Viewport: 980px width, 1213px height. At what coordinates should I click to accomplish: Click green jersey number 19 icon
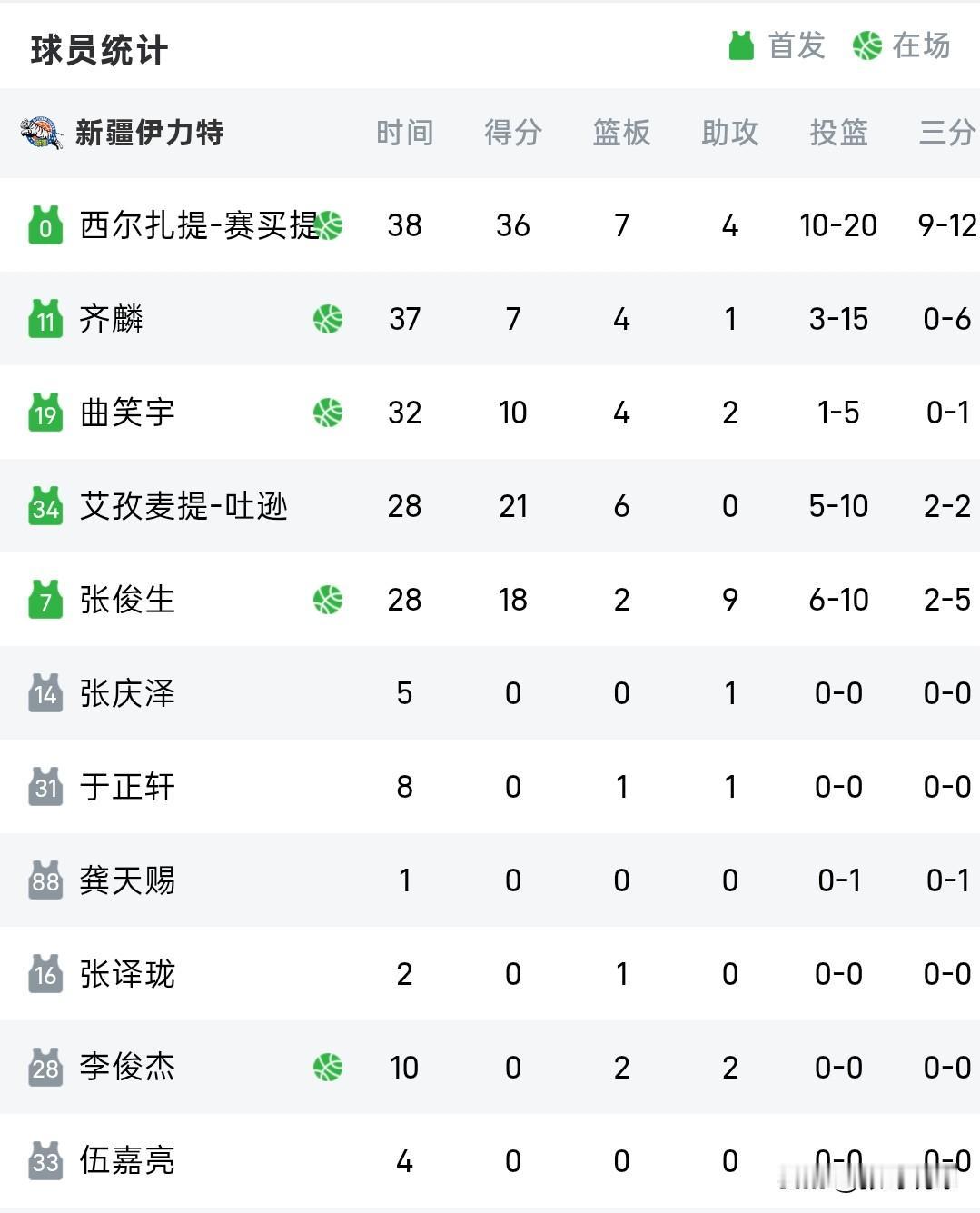click(45, 413)
